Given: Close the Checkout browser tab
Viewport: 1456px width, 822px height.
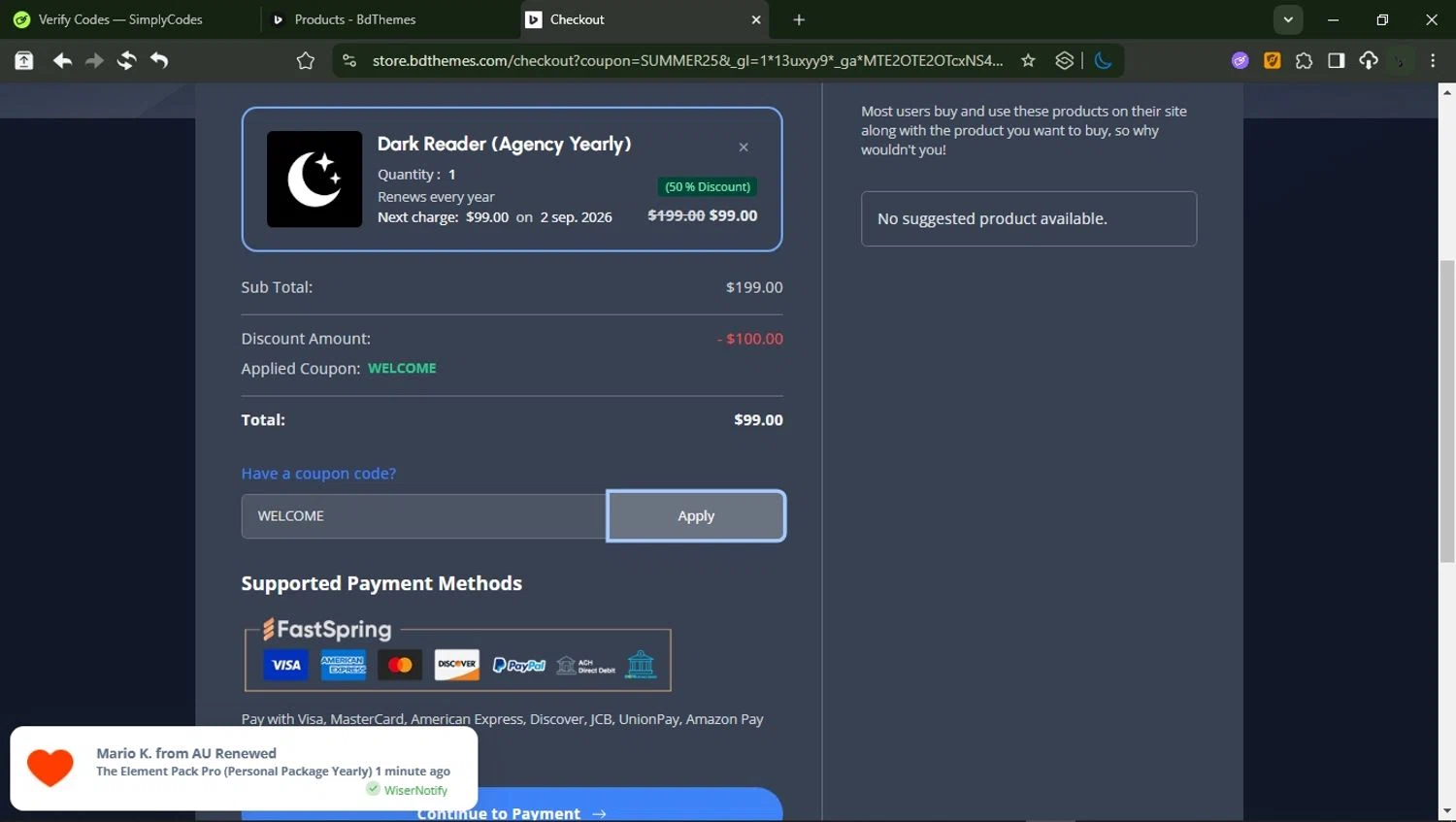Looking at the screenshot, I should tap(756, 19).
